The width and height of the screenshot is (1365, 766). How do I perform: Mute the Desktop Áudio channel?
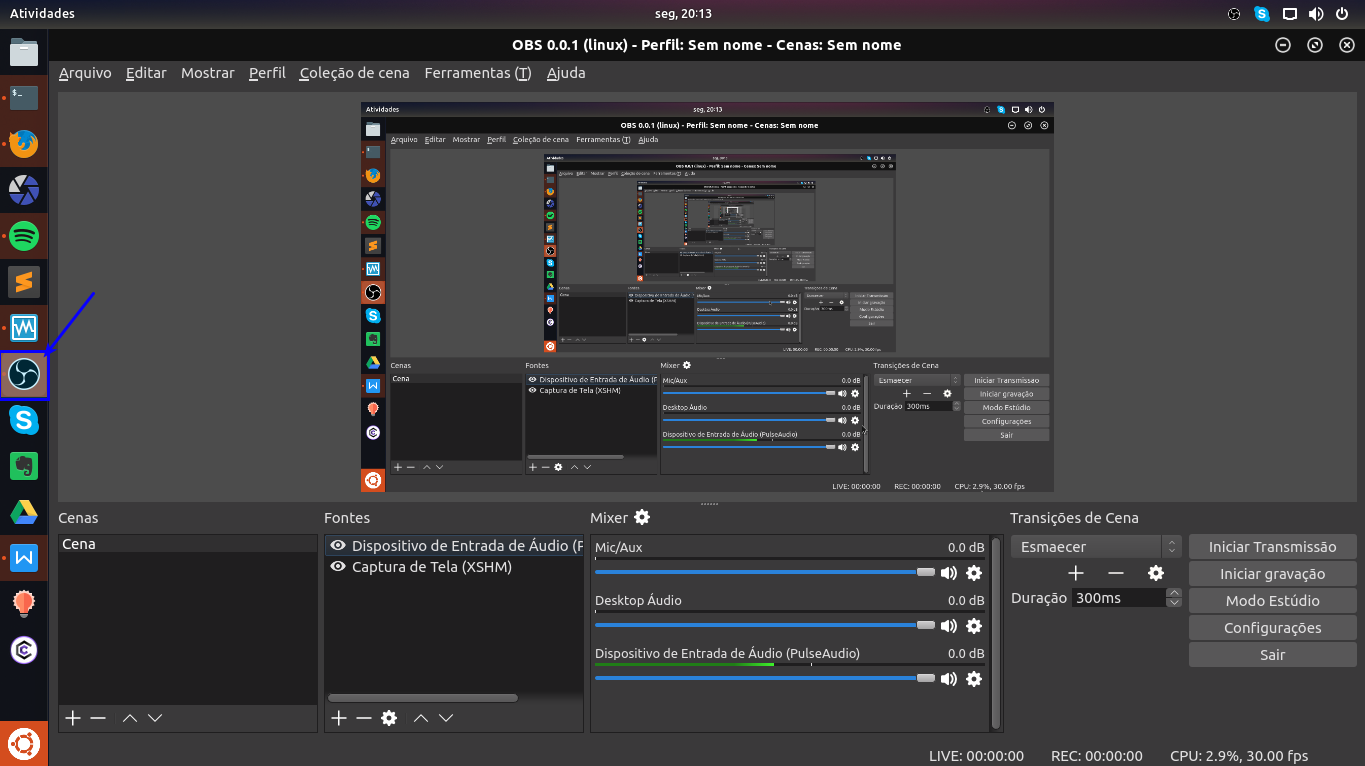pos(948,626)
